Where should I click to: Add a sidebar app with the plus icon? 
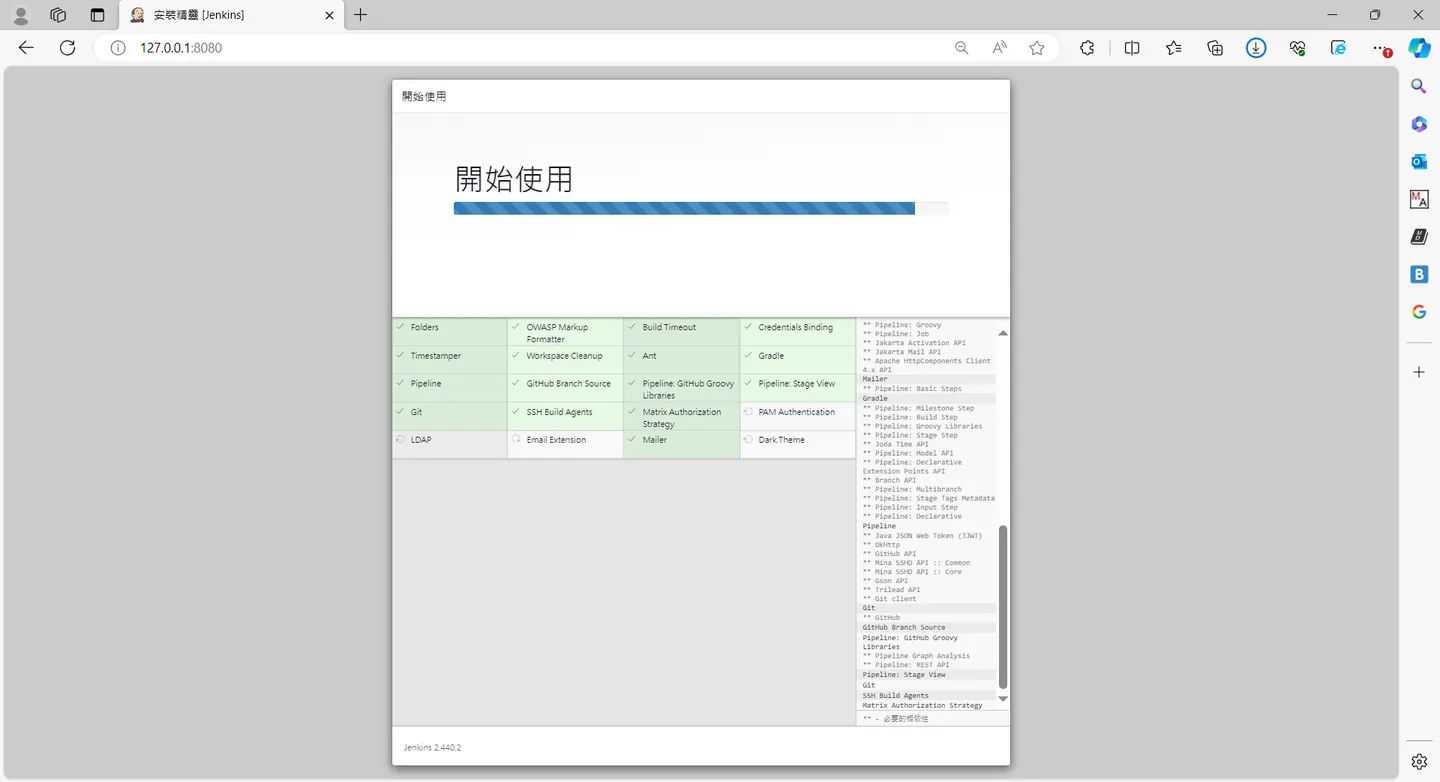click(x=1419, y=372)
